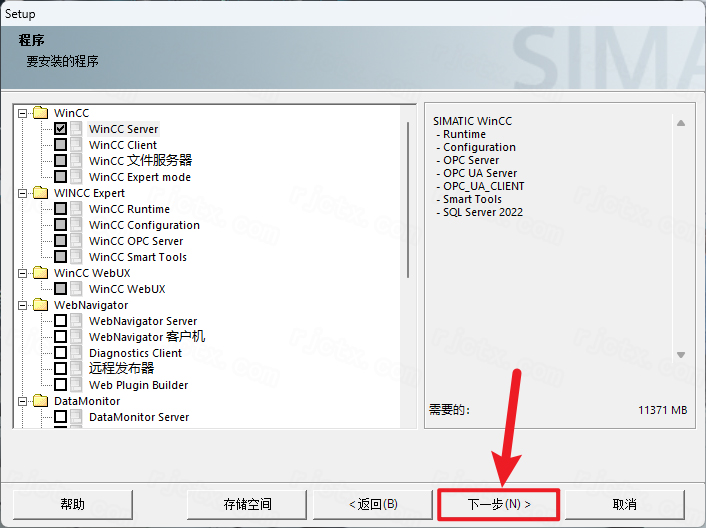706x528 pixels.
Task: Click the WinCC folder icon
Action: coord(40,113)
